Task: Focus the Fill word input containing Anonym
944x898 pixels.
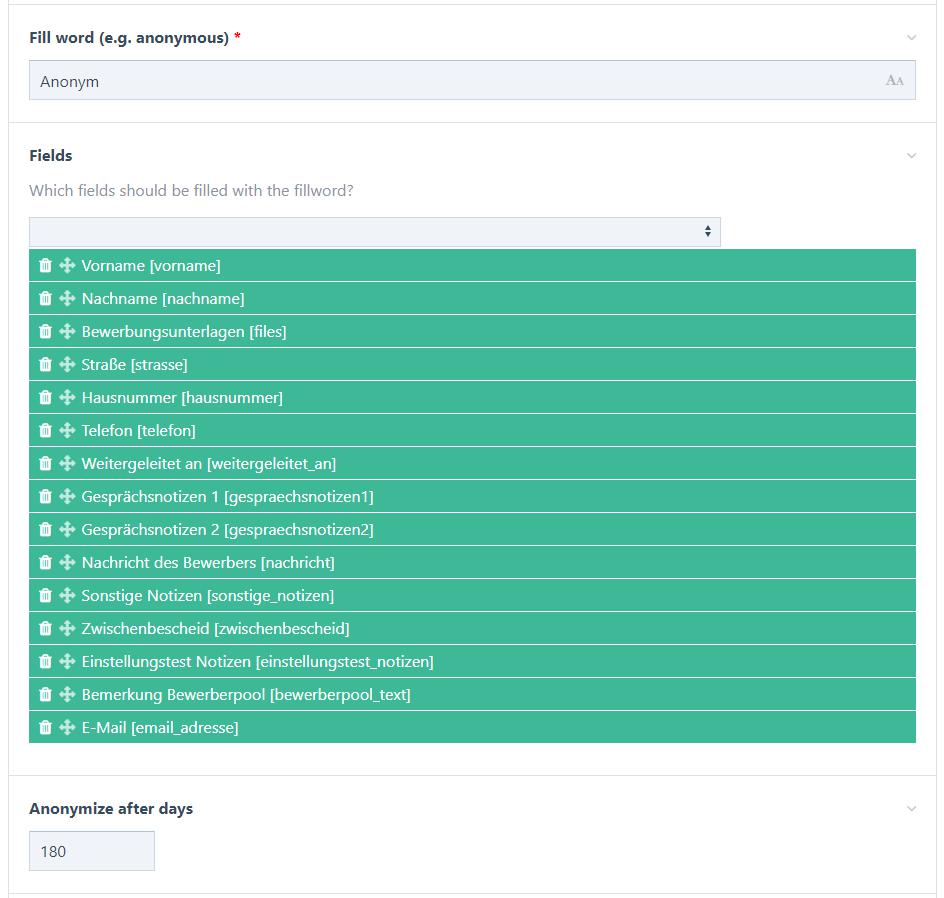Action: 472,80
